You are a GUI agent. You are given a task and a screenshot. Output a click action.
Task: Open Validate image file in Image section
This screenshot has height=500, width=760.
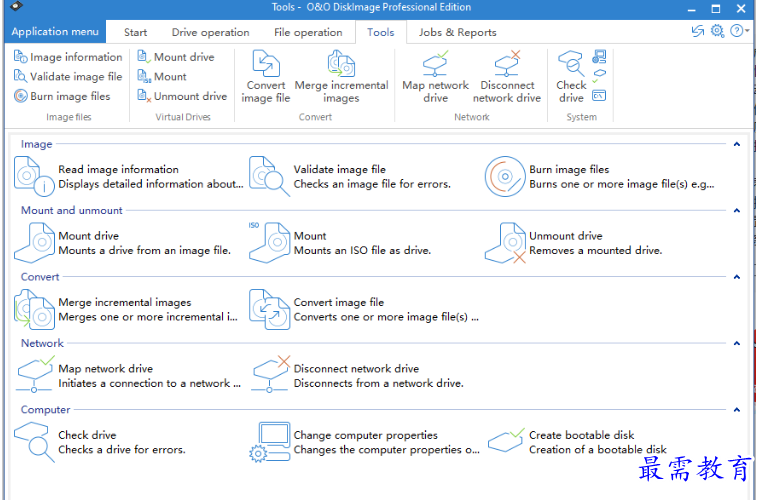click(350, 176)
